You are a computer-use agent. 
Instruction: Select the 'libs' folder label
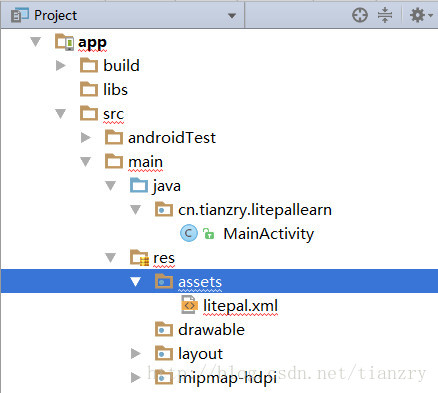point(115,89)
